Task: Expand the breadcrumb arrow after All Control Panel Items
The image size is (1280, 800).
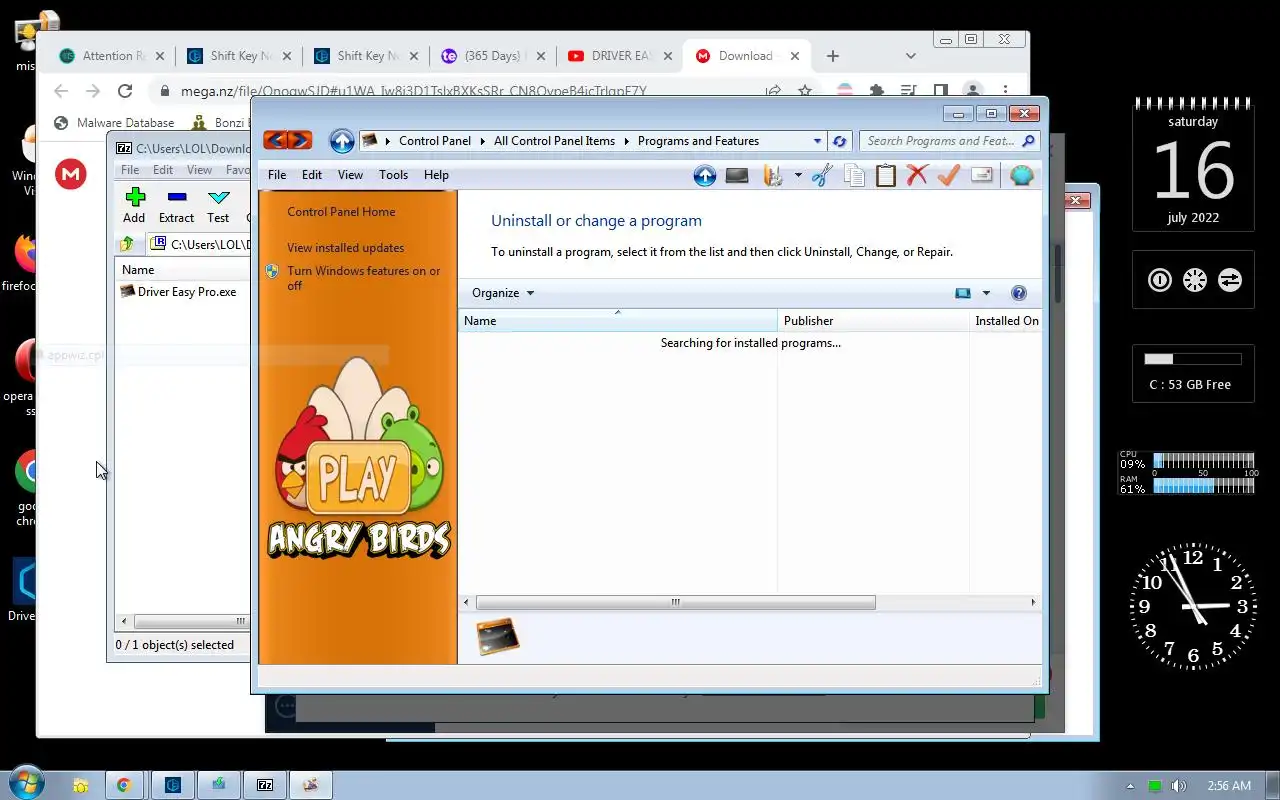Action: 627,141
